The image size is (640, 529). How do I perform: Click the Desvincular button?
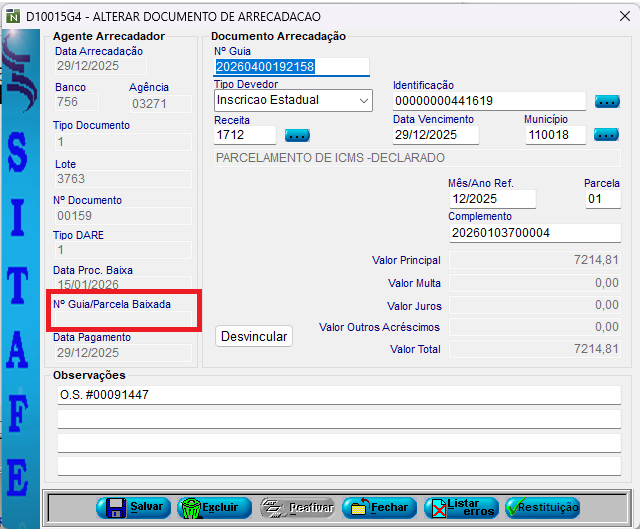click(254, 336)
